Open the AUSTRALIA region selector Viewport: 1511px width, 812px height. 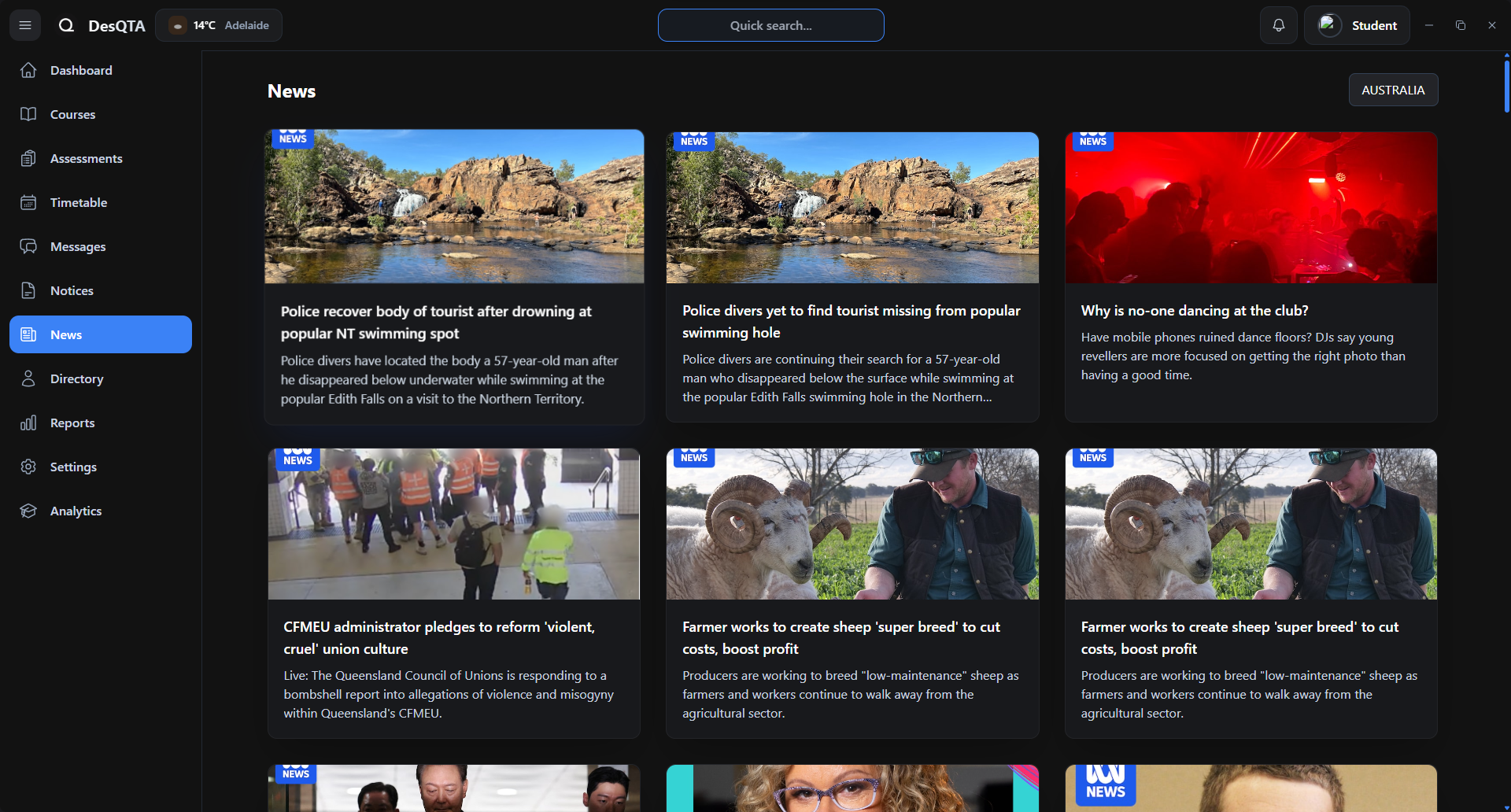coord(1393,90)
